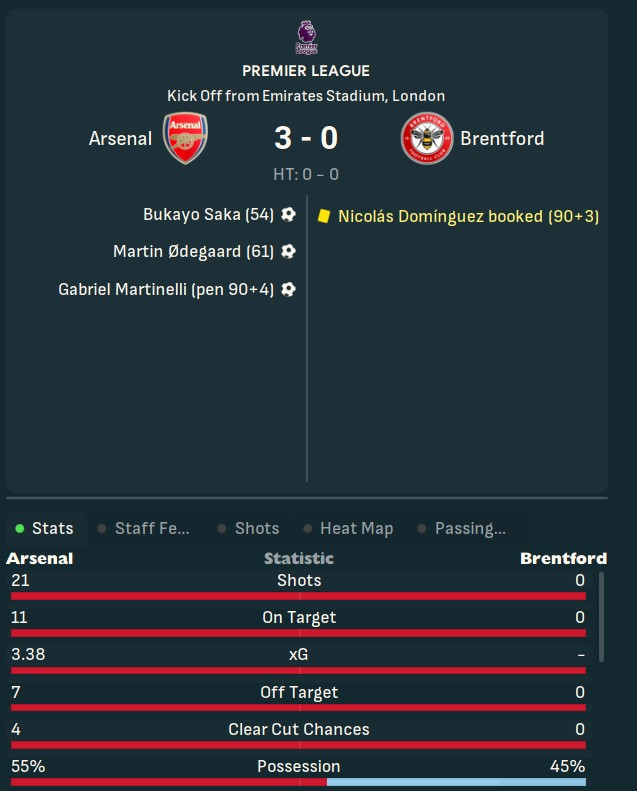Click the blue Brentford possession bar
The width and height of the screenshot is (637, 791).
click(456, 782)
